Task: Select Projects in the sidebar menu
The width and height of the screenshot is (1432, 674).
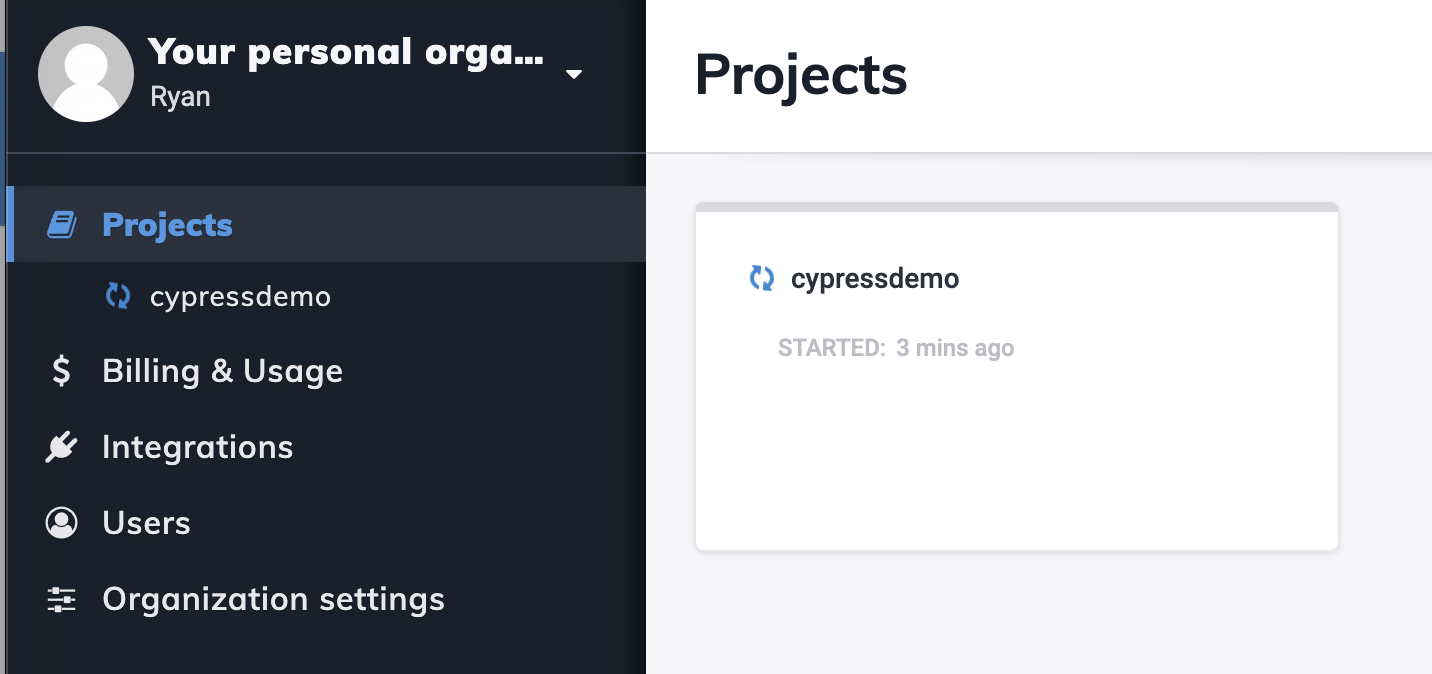Action: click(x=326, y=224)
